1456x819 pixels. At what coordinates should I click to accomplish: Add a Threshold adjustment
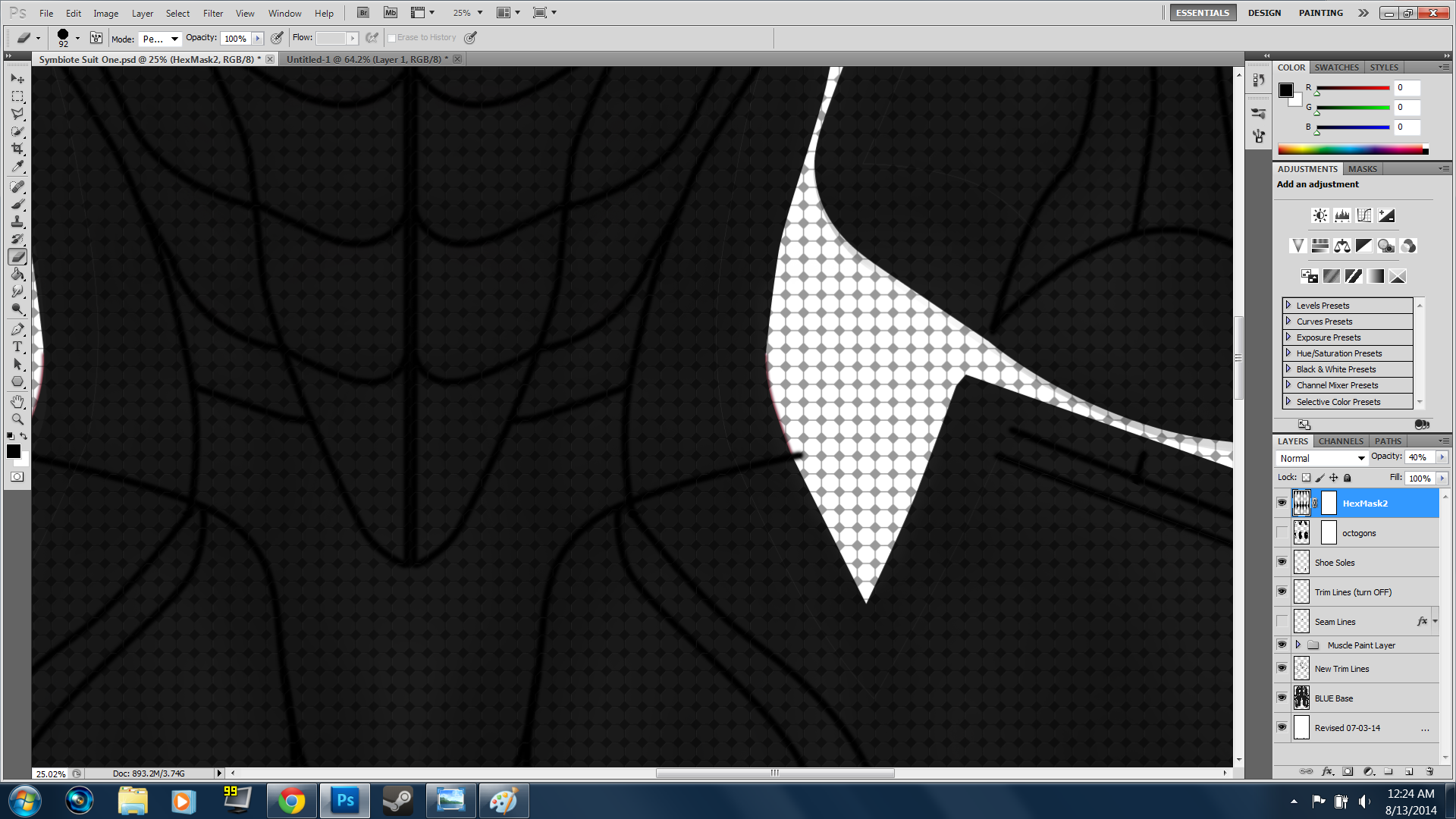pyautogui.click(x=1354, y=276)
